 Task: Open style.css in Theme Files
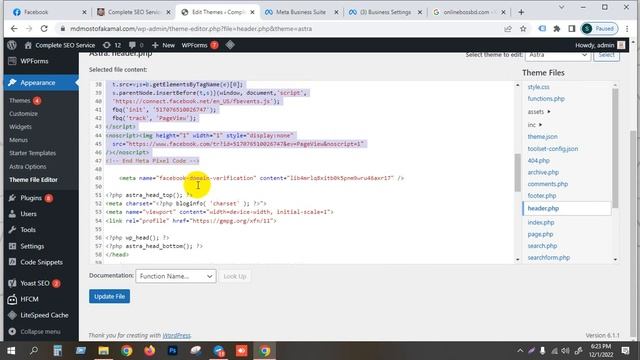point(538,87)
